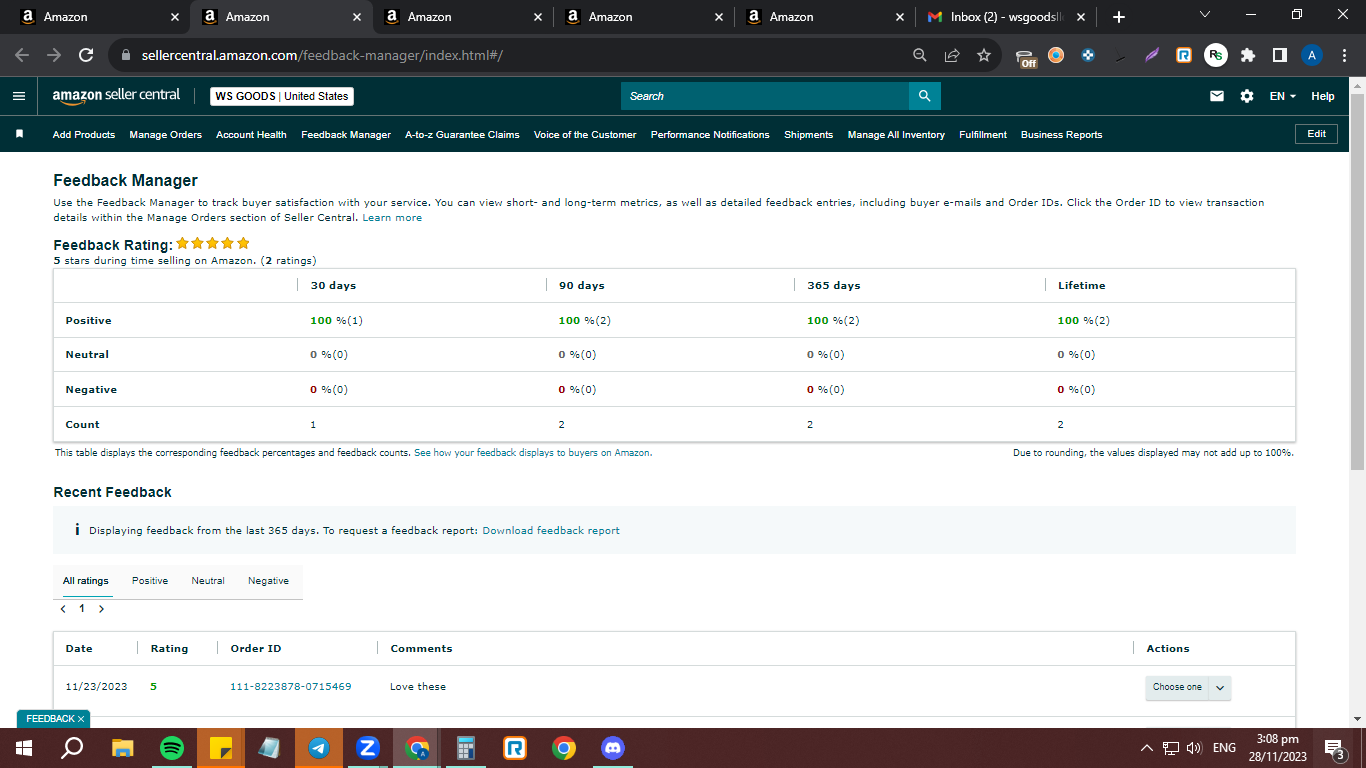Open Business Reports in the navigation bar
Image resolution: width=1366 pixels, height=768 pixels.
point(1061,134)
